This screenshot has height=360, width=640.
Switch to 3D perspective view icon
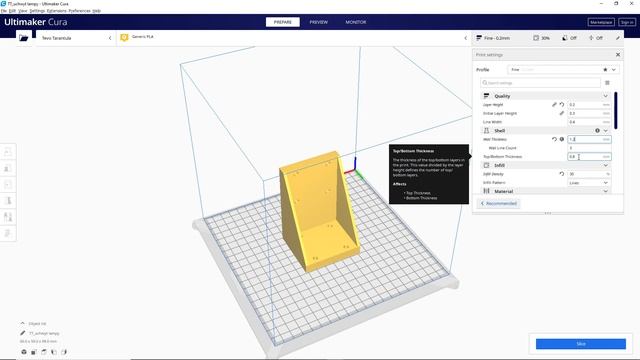tap(24, 352)
